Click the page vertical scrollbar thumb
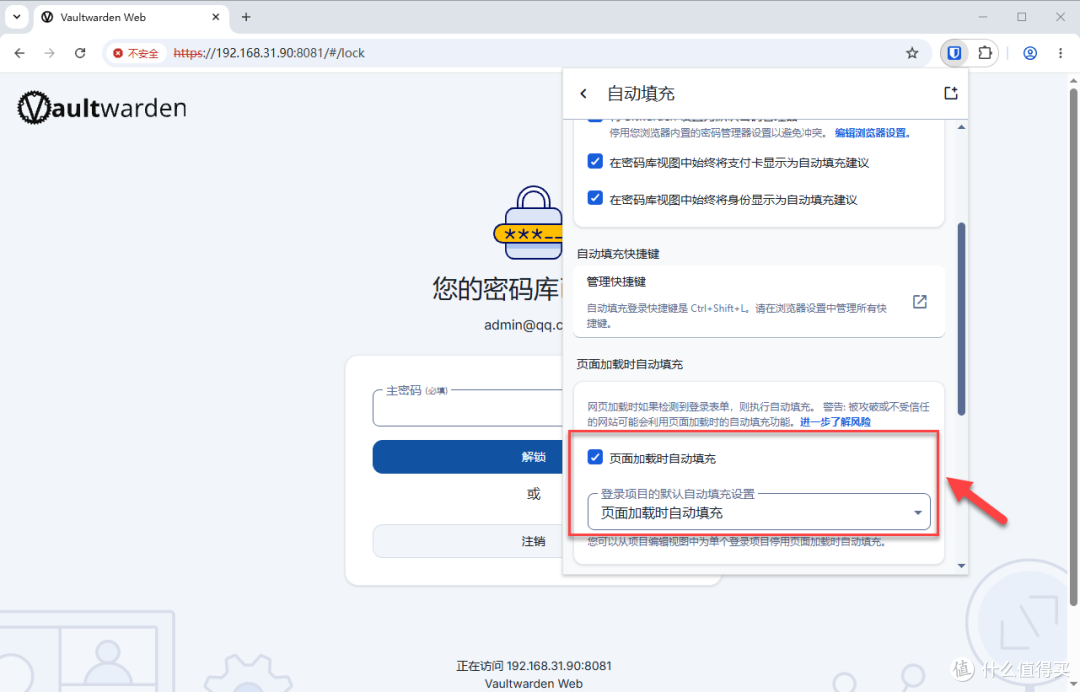Image resolution: width=1080 pixels, height=692 pixels. (1073, 347)
